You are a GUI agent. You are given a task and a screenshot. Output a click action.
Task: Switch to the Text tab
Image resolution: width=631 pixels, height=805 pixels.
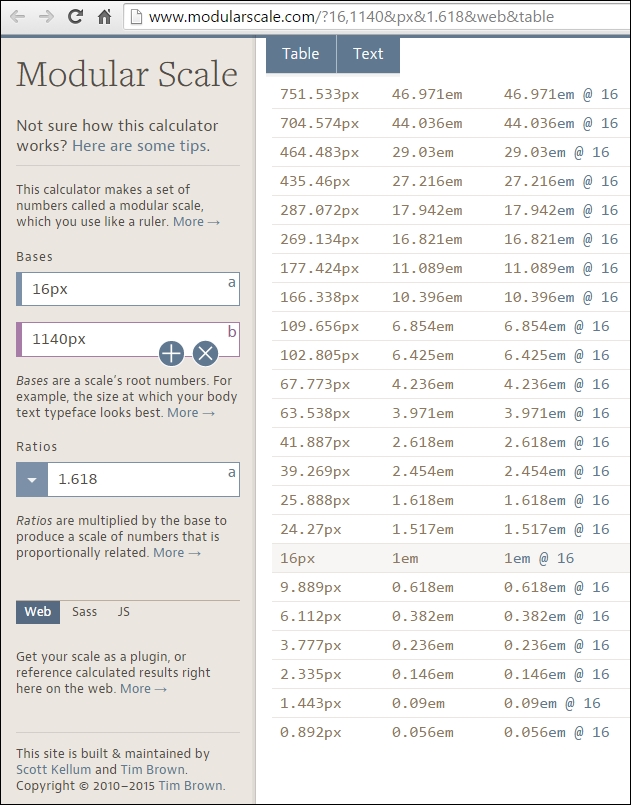368,54
